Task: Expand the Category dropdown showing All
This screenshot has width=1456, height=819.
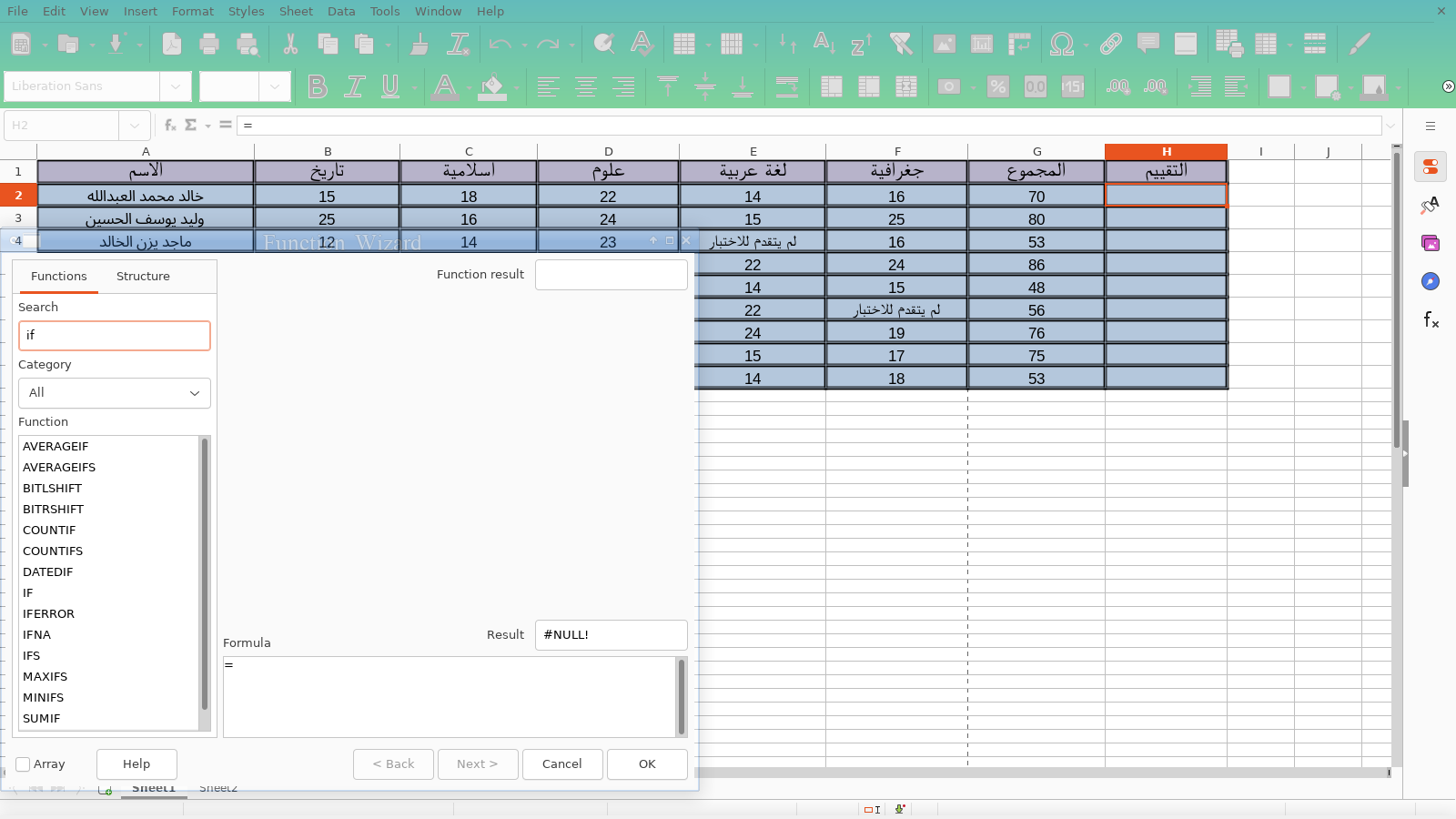Action: [115, 393]
